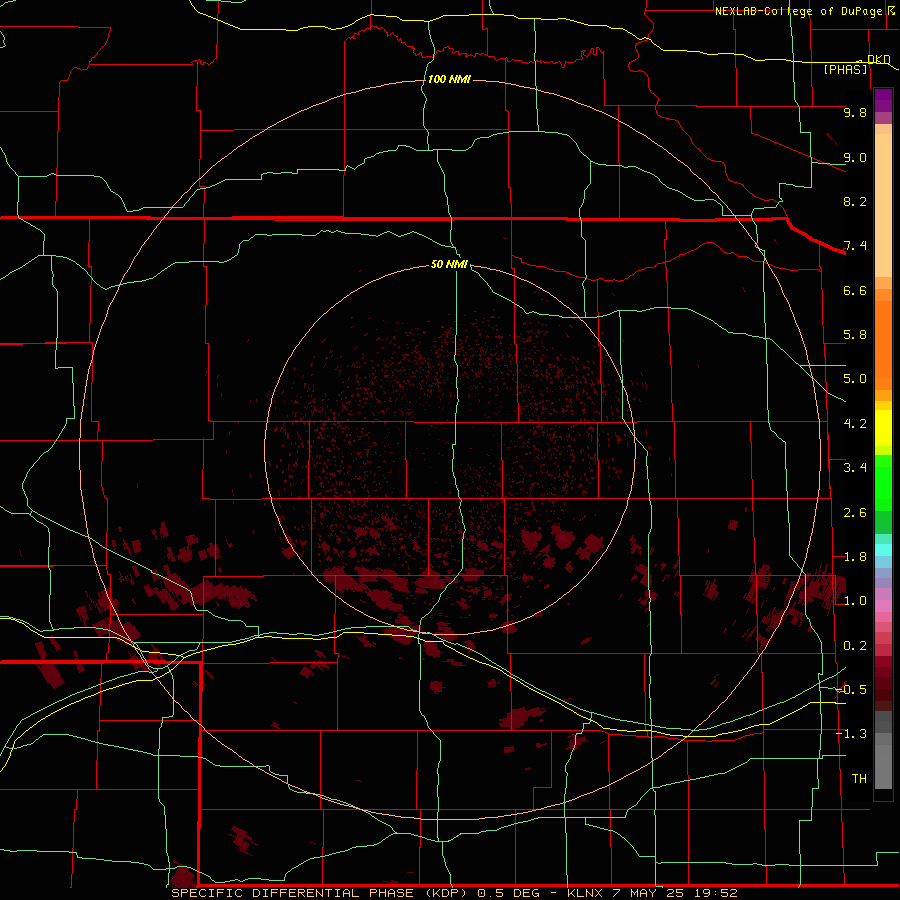This screenshot has width=900, height=900.
Task: Click the 9.0 value on the color scale
Action: click(x=855, y=157)
